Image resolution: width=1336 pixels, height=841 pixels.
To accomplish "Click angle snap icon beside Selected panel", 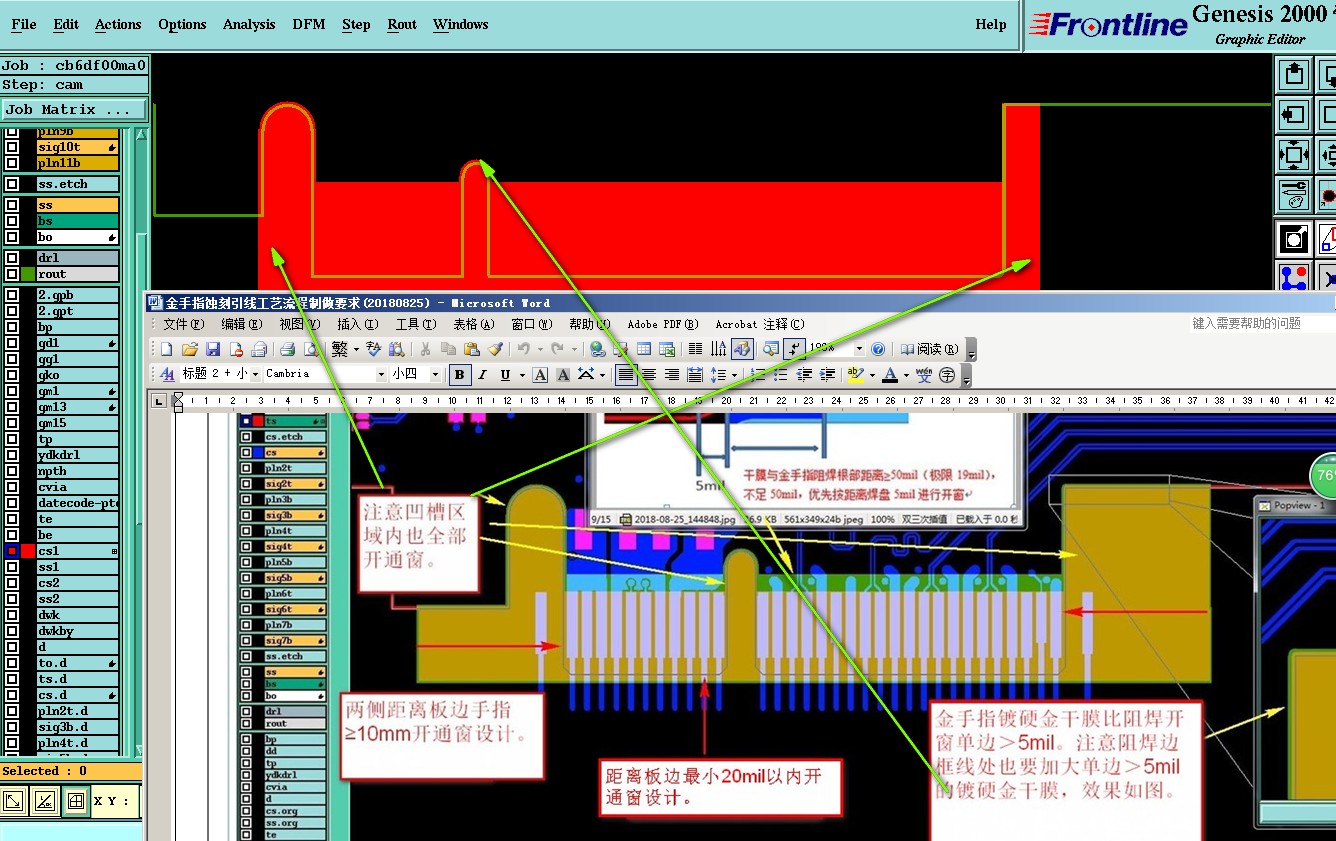I will pos(45,801).
